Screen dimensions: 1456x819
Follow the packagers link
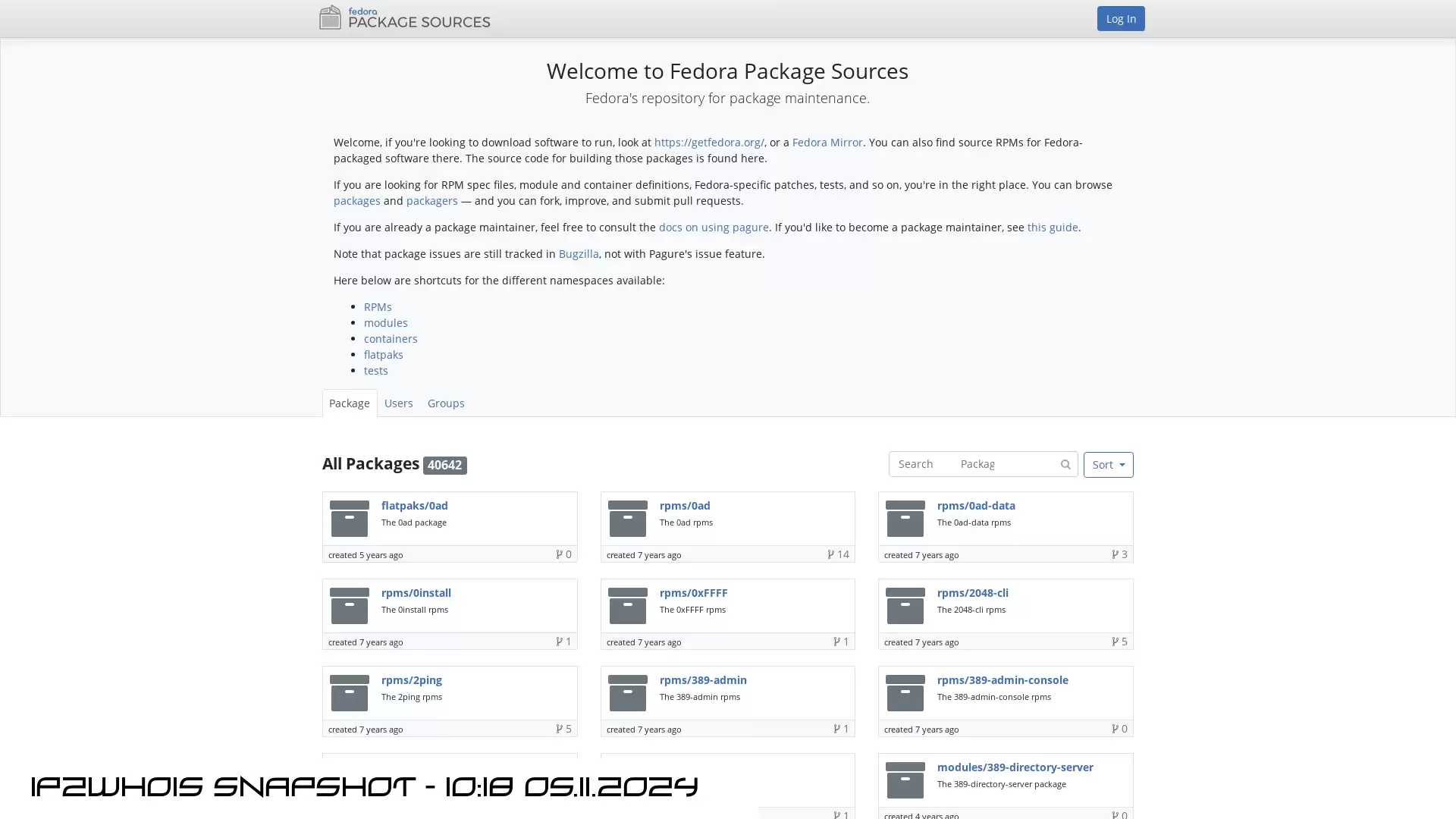click(431, 201)
